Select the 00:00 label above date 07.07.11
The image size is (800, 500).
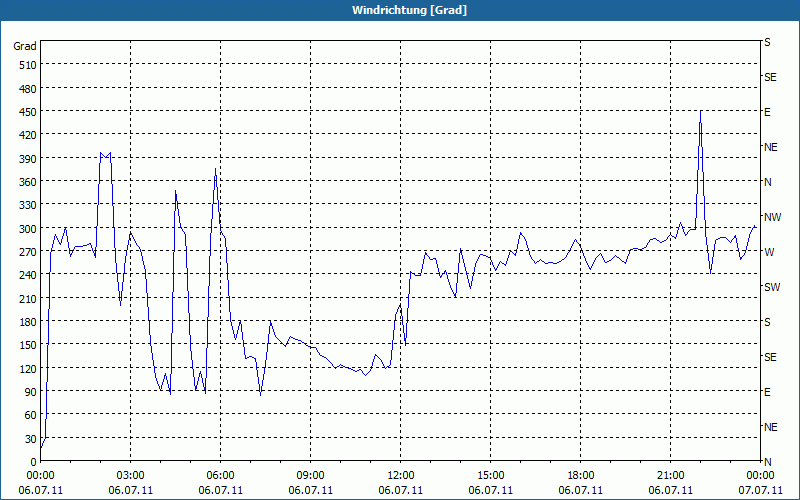pos(760,476)
